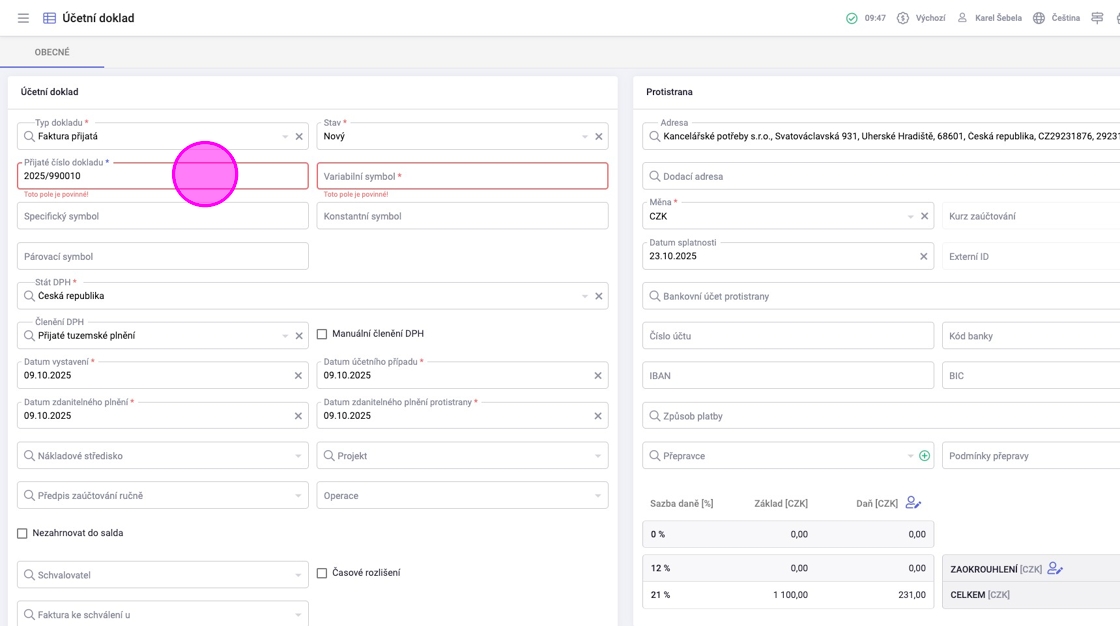Check Nezahrnovat do salda
Screen dimensions: 1120x626
[x=22, y=534]
